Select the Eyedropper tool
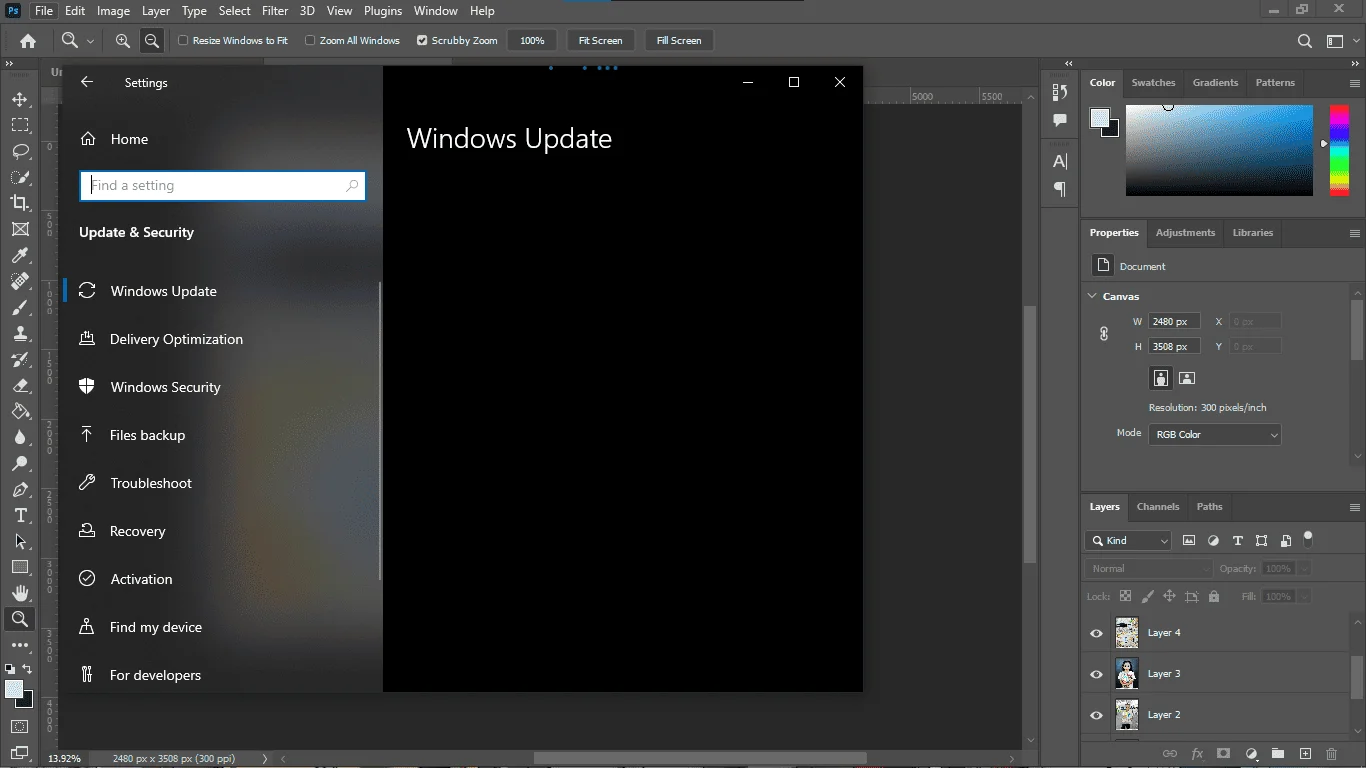This screenshot has height=768, width=1366. coord(19,255)
